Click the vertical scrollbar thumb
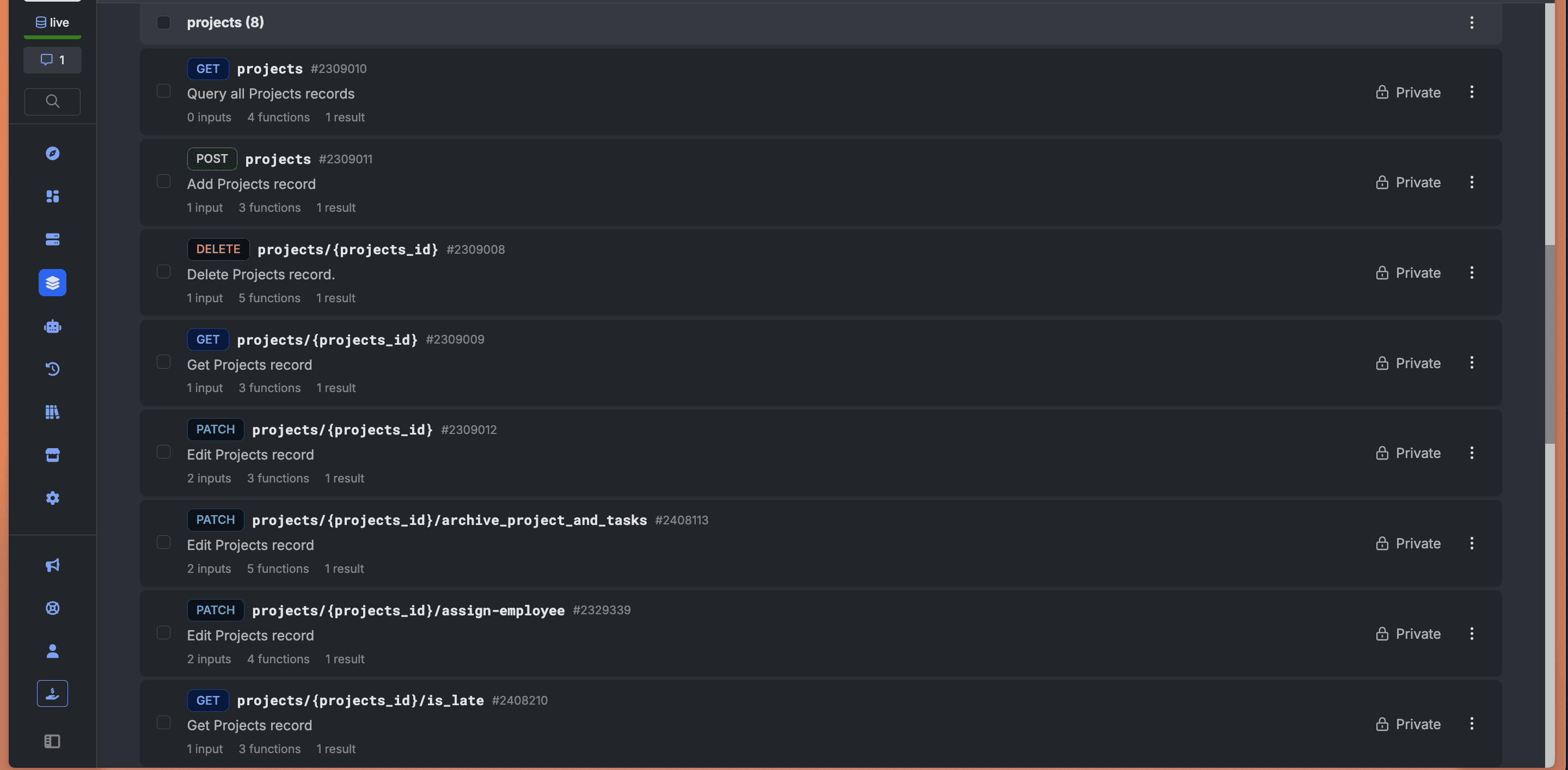The height and width of the screenshot is (770, 1568). tap(1549, 344)
